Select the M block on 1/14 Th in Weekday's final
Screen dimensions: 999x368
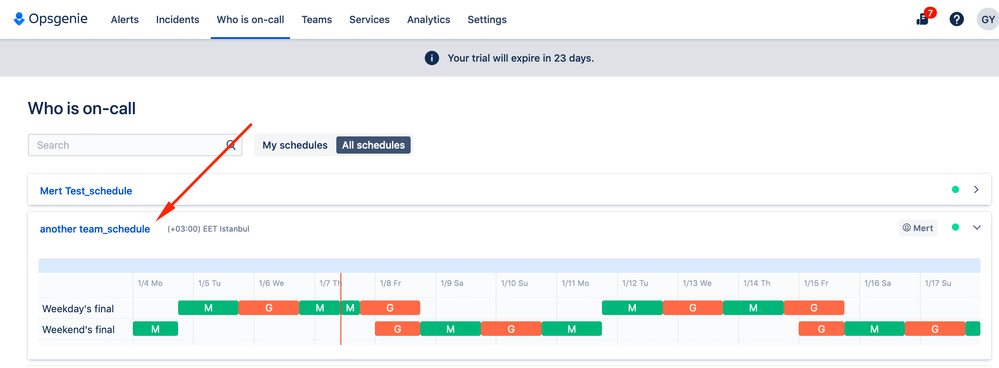[753, 308]
